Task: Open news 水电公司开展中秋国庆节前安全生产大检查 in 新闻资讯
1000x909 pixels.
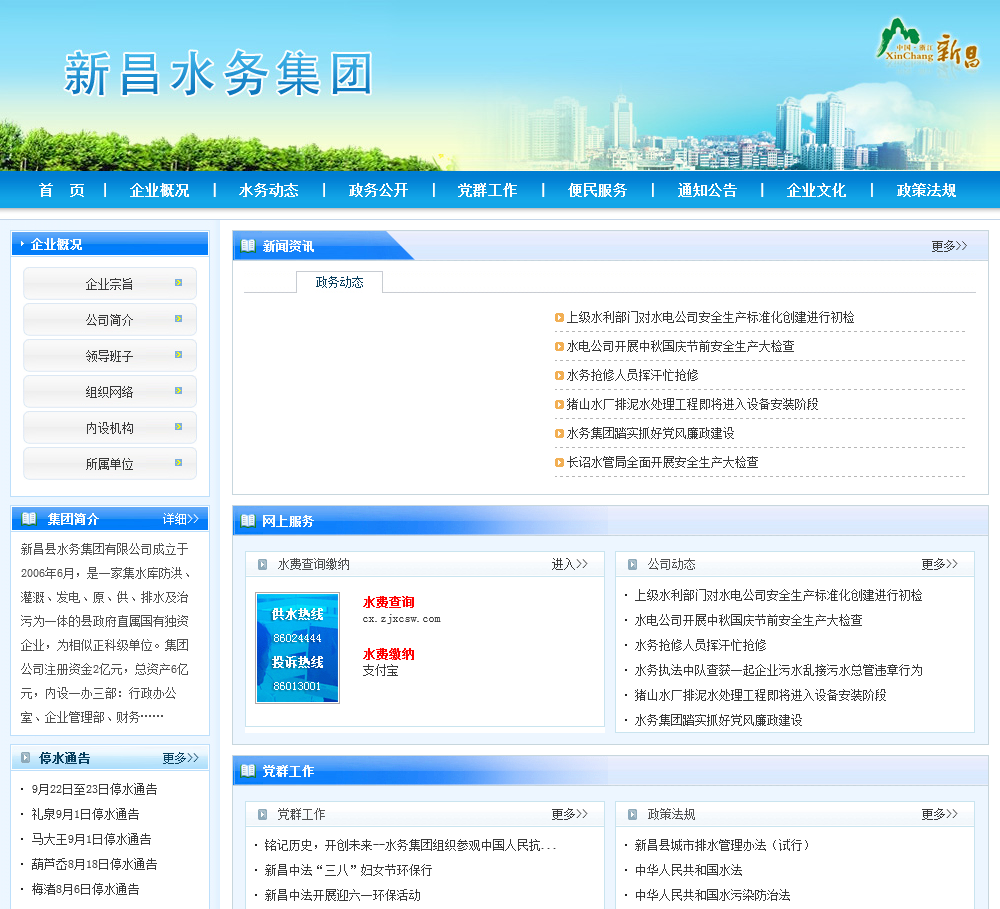Action: coord(680,346)
